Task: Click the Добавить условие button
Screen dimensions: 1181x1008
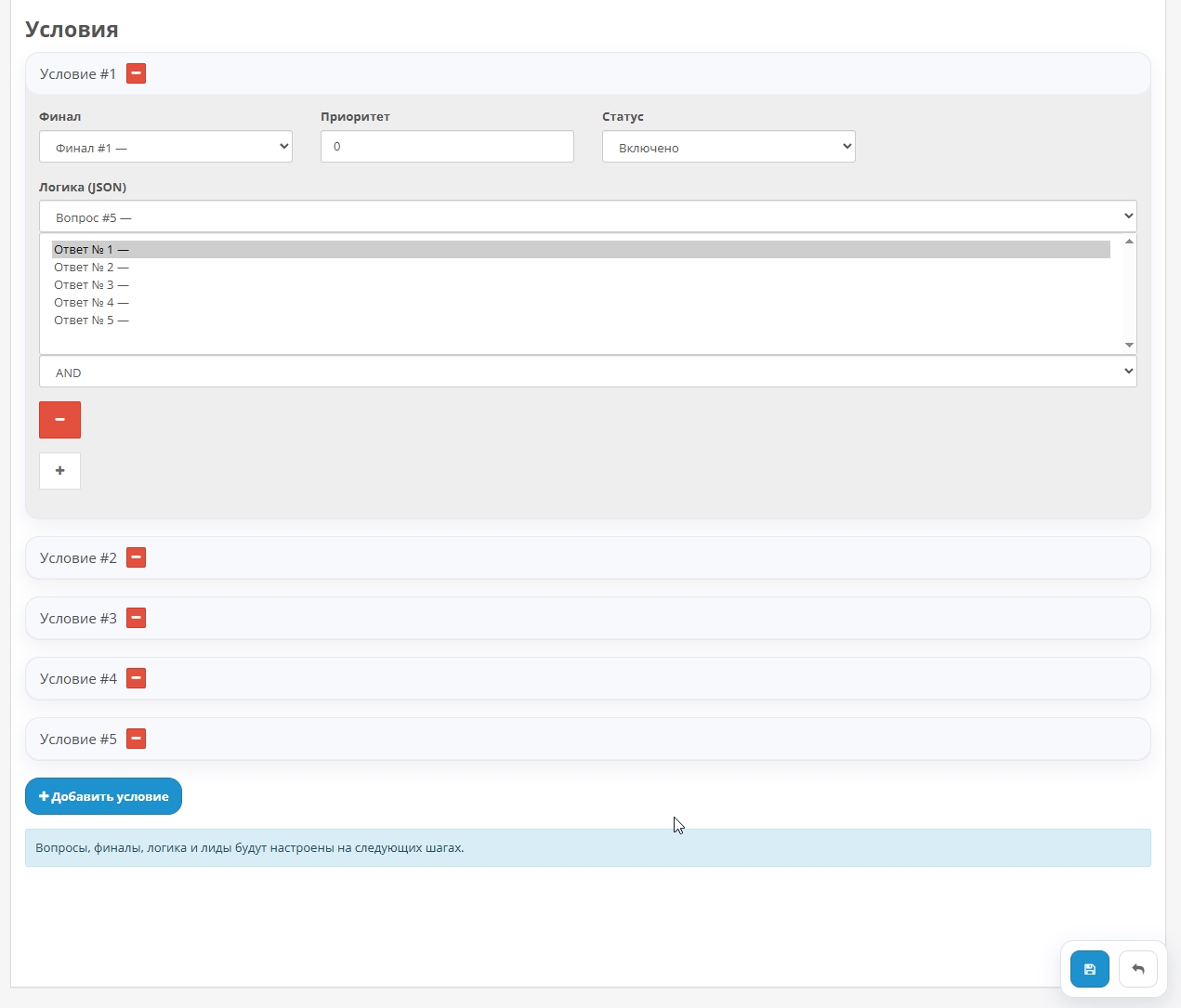Action: click(103, 796)
